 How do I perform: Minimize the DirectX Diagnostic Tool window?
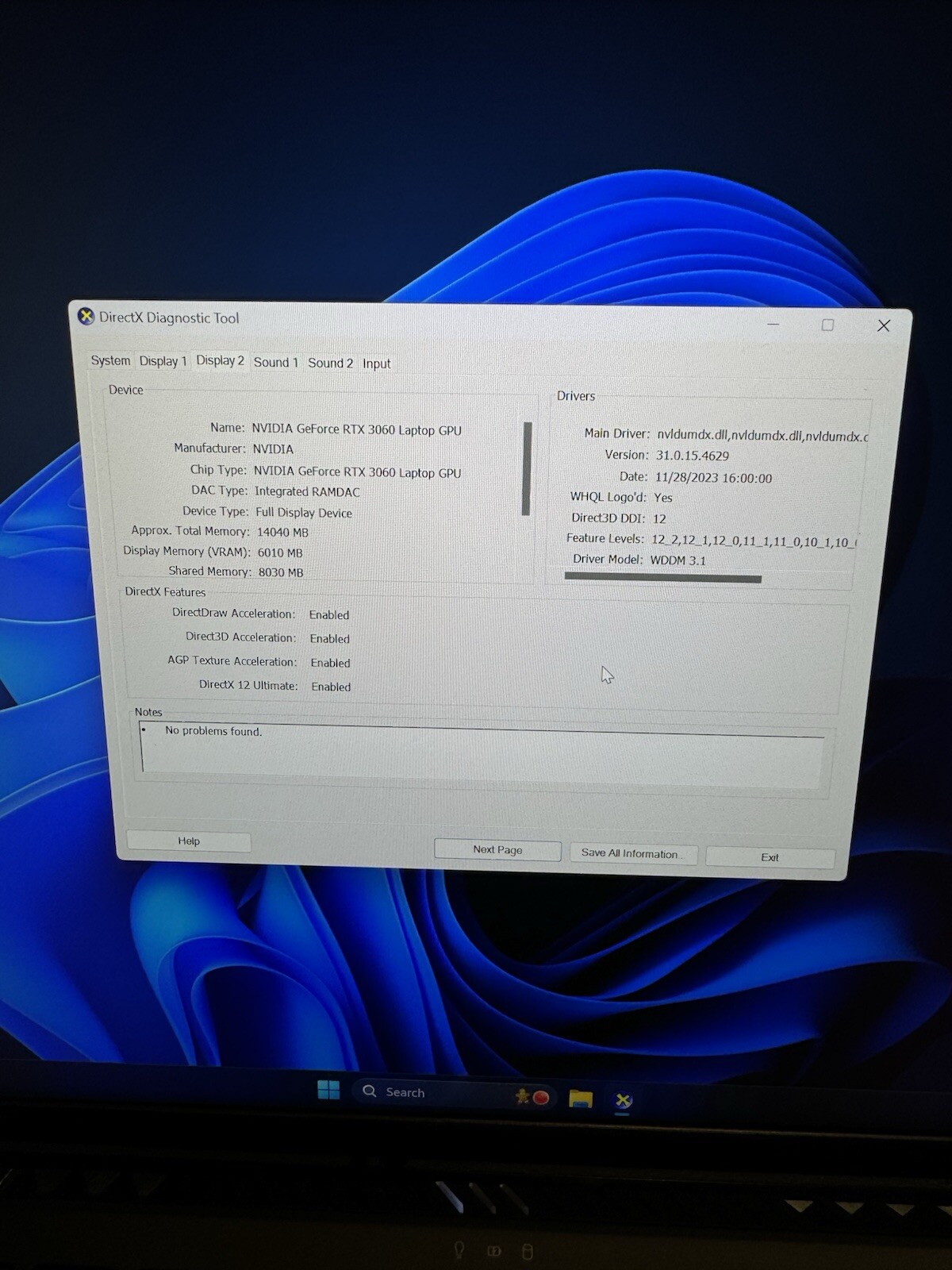[x=773, y=324]
